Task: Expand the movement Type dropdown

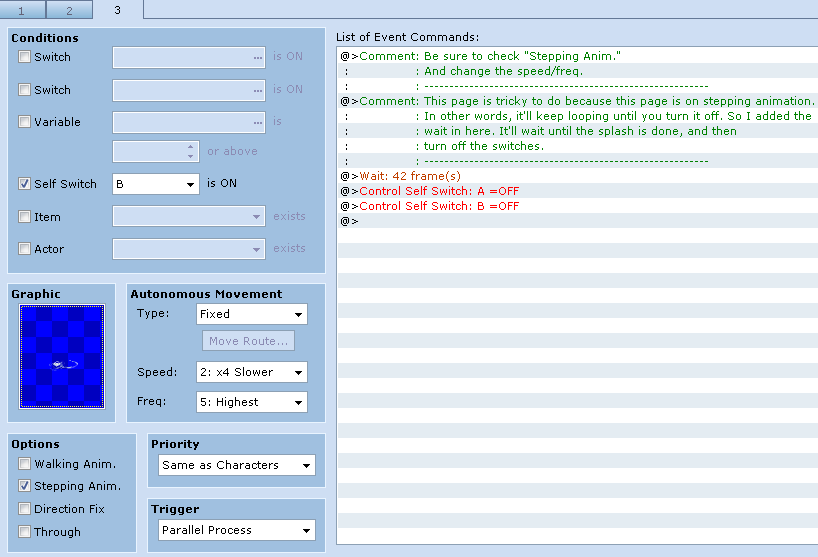Action: 251,314
